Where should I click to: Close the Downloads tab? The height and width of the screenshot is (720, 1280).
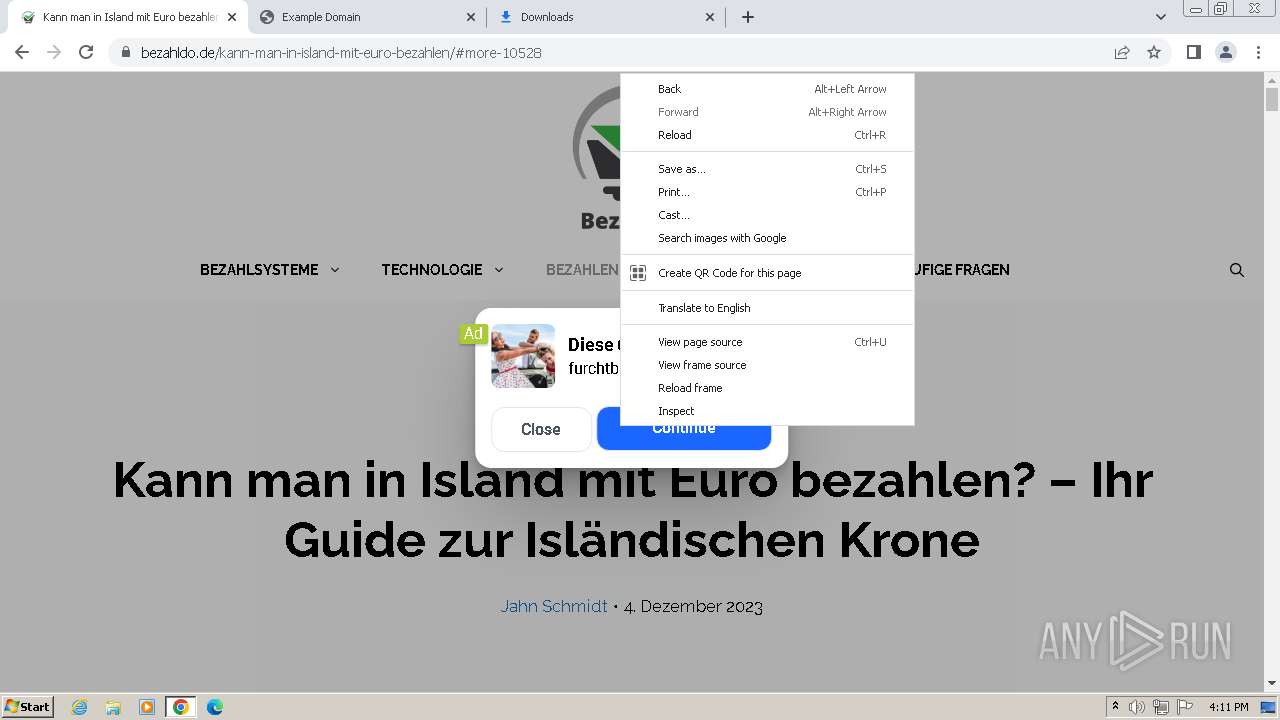click(x=710, y=17)
